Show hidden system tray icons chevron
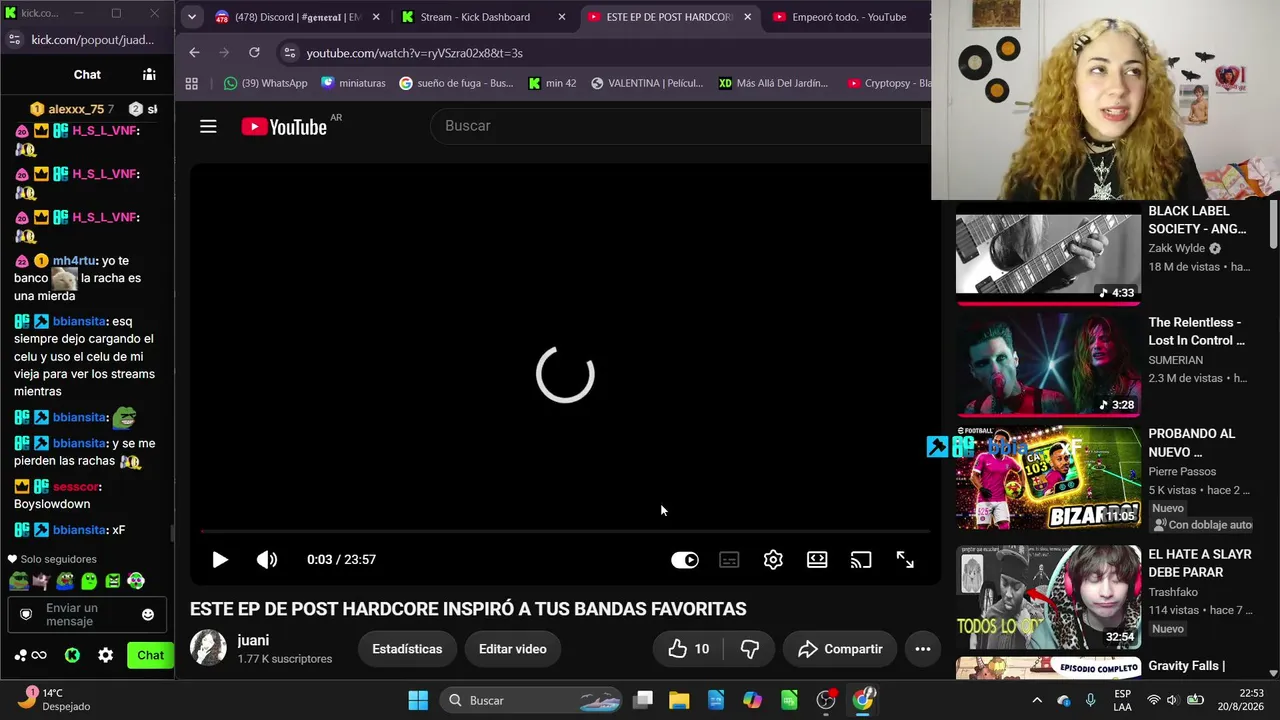The width and height of the screenshot is (1280, 720). (x=1037, y=700)
